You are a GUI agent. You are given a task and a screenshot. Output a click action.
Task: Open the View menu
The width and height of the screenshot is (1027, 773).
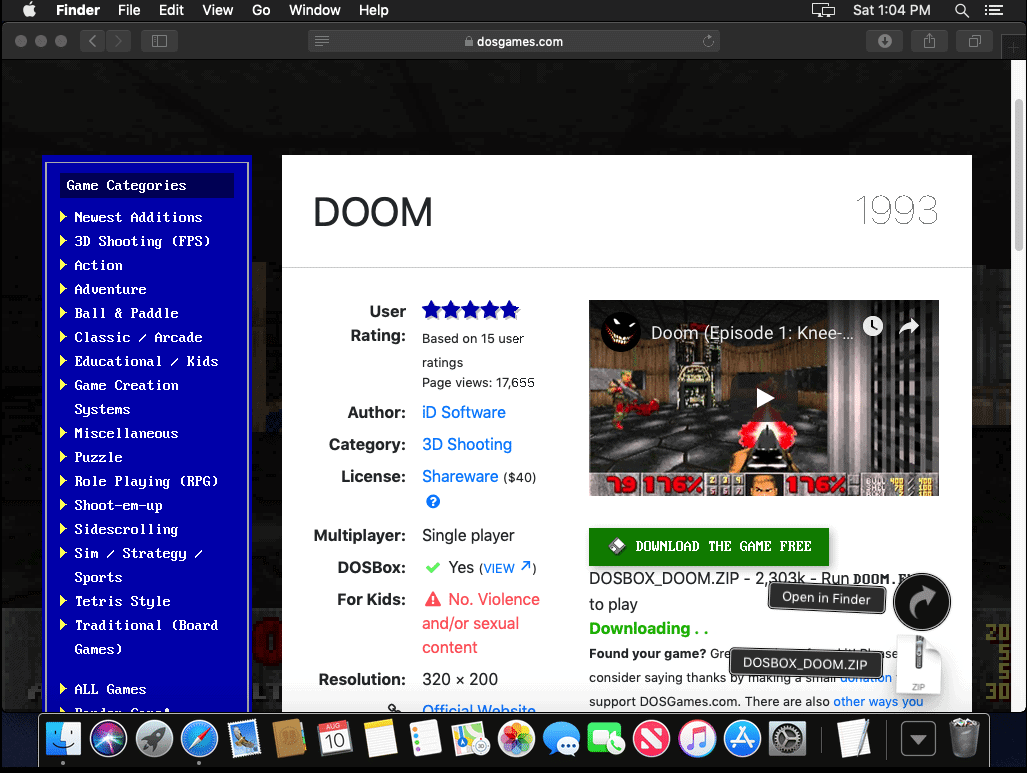click(x=217, y=10)
